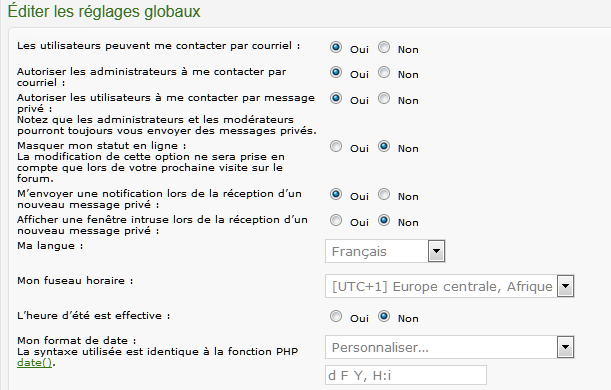This screenshot has width=611, height=390.
Task: Select Non for users contacting me by courriel
Action: 384,48
